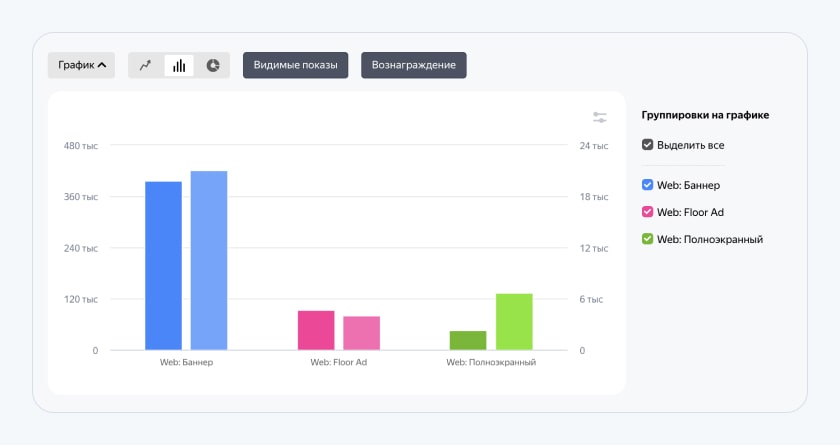Click the light green Полноэкранный bar

click(514, 322)
